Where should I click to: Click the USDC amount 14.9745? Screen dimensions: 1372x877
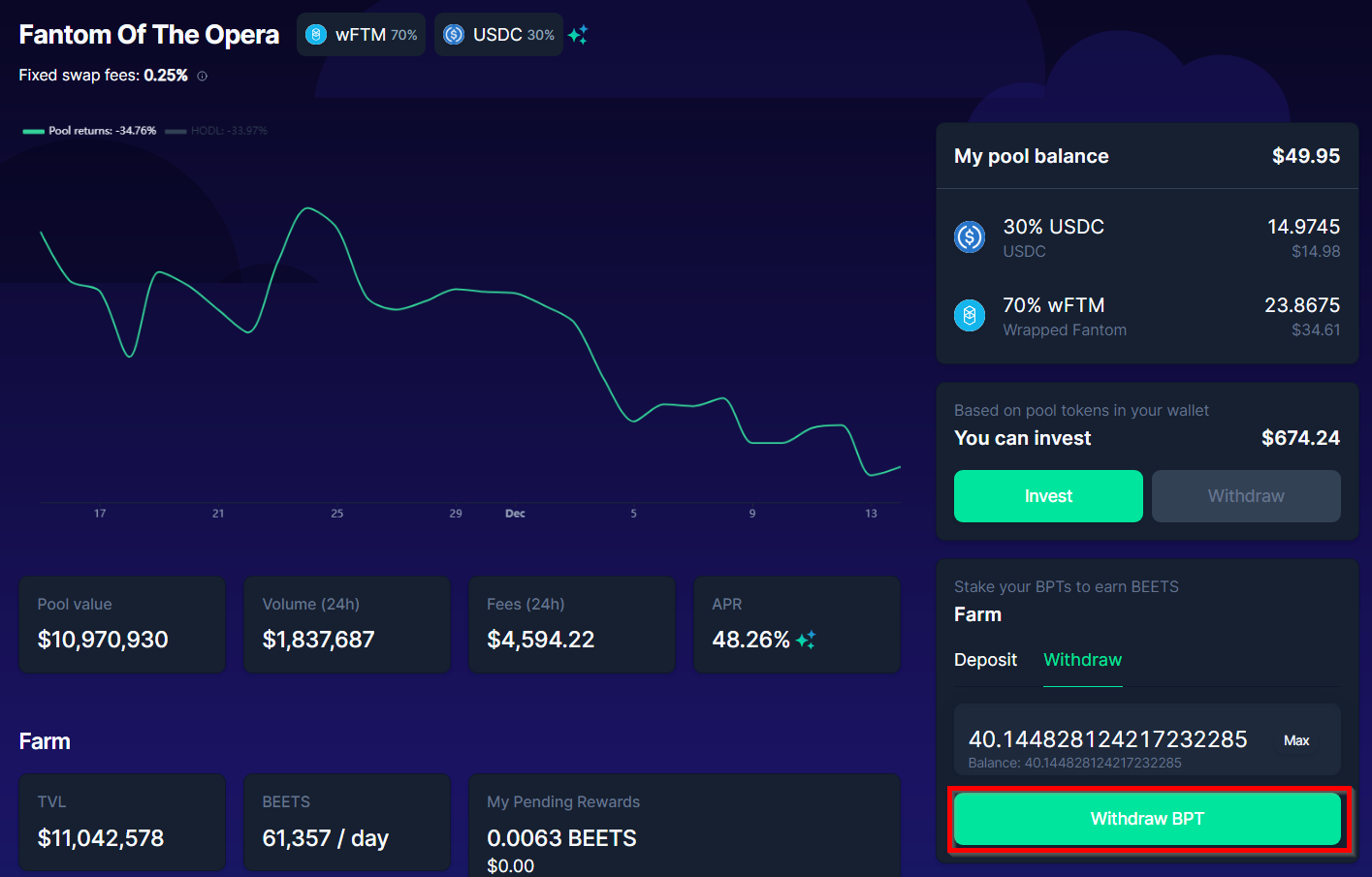point(1304,227)
